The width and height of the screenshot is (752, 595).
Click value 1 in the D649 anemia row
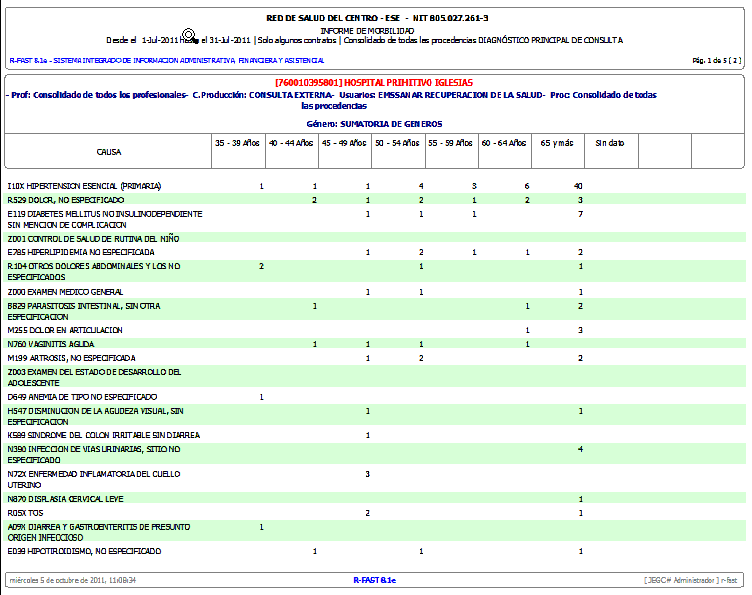261,397
